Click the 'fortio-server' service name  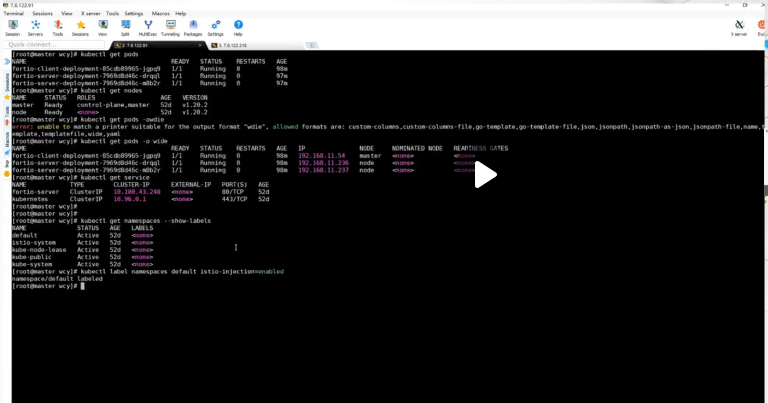pos(35,192)
